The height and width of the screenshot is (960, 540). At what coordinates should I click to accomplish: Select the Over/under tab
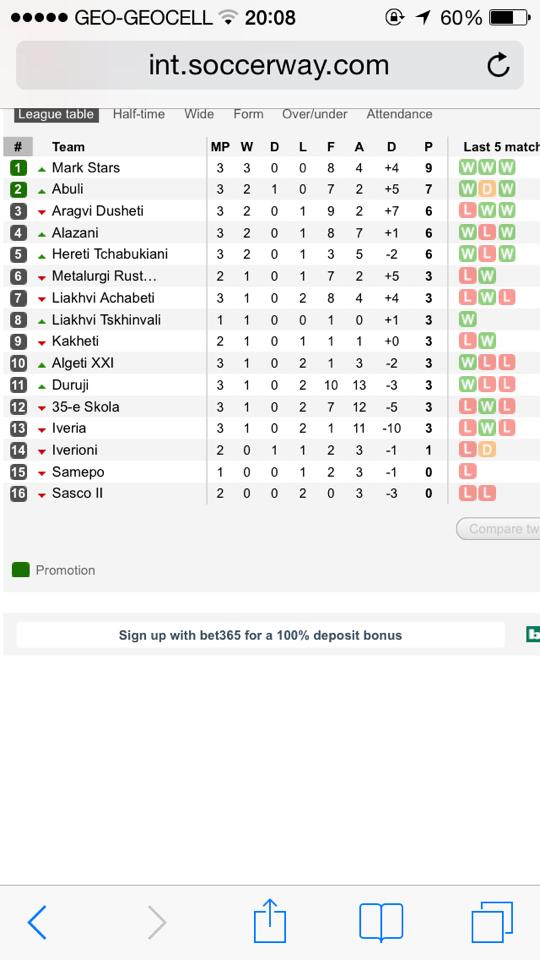(x=315, y=114)
